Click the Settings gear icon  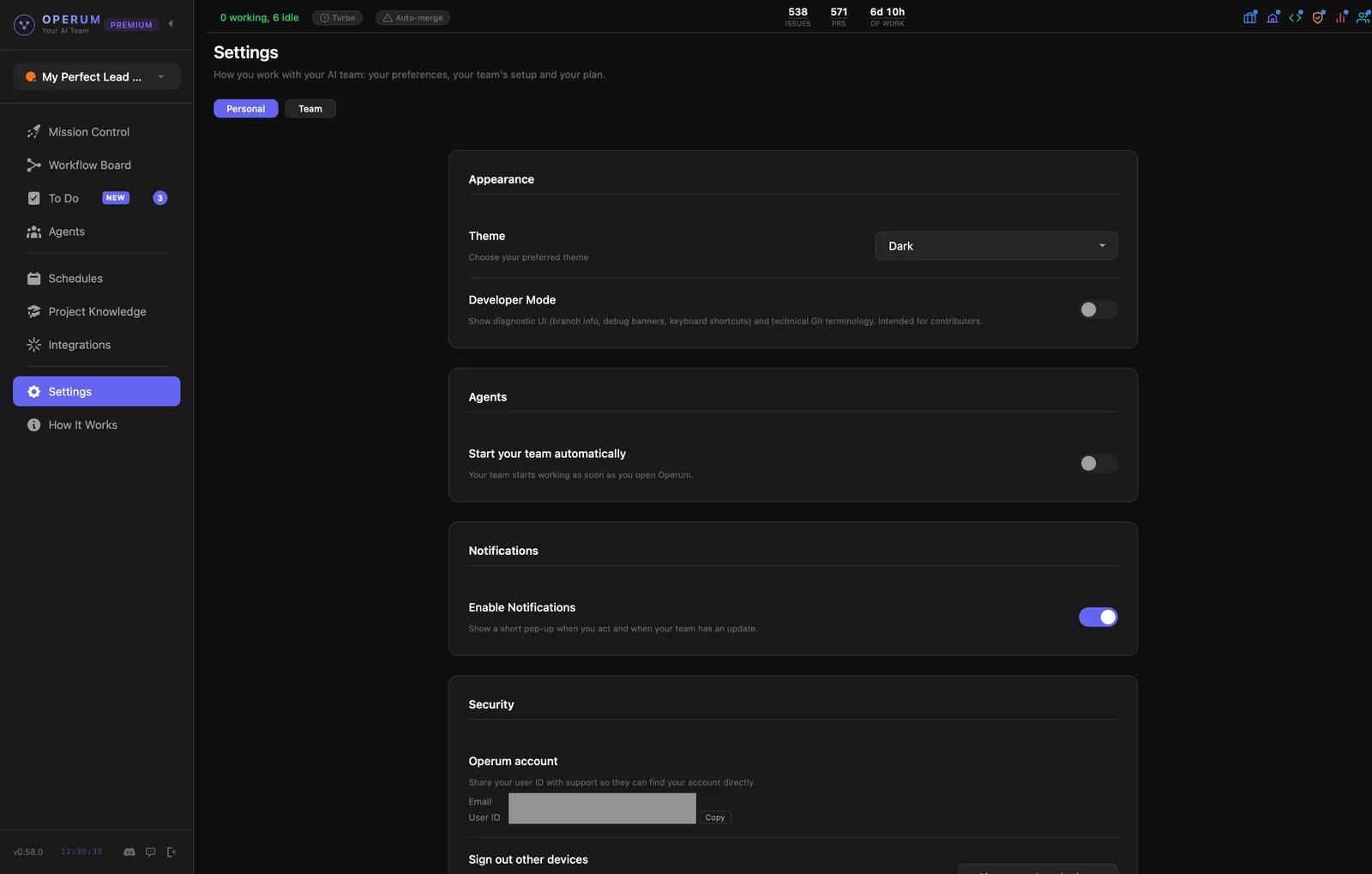(x=34, y=392)
